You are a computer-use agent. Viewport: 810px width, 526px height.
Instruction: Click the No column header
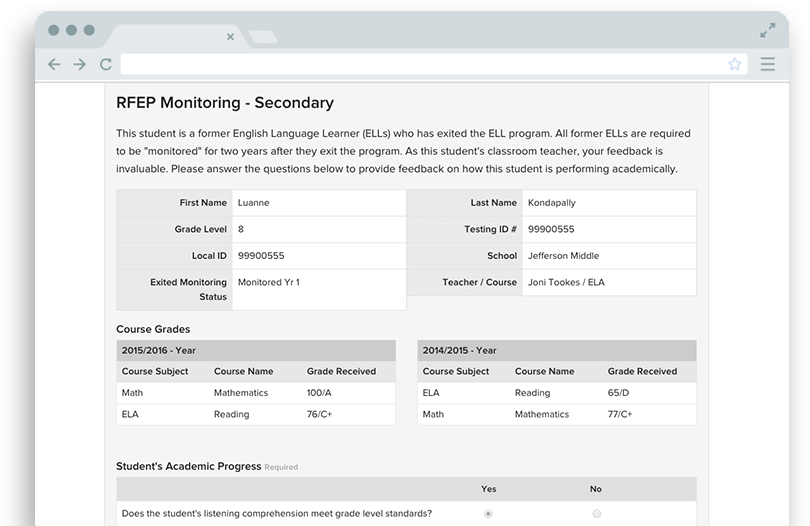(x=596, y=489)
